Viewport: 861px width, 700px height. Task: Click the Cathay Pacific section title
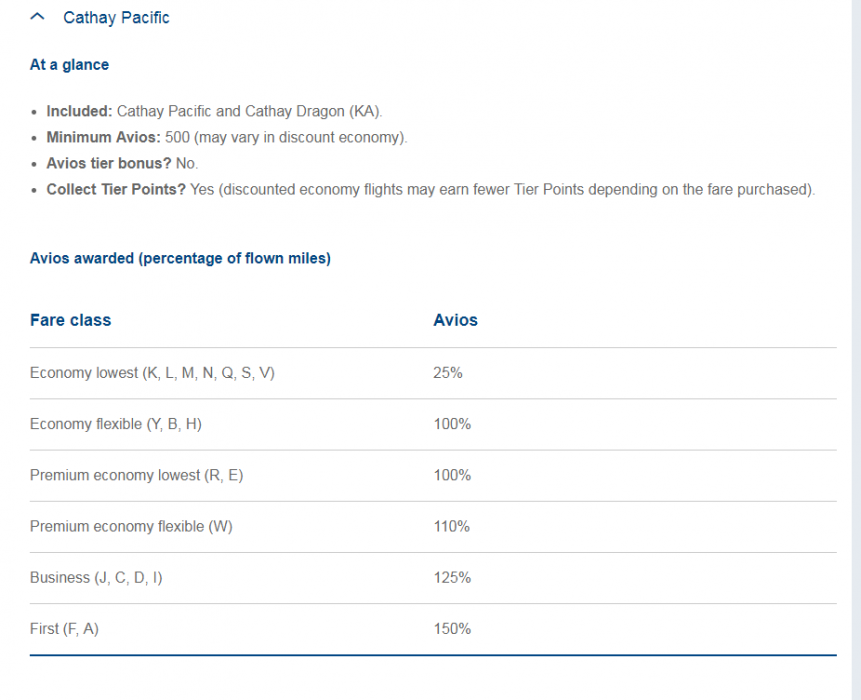point(116,18)
